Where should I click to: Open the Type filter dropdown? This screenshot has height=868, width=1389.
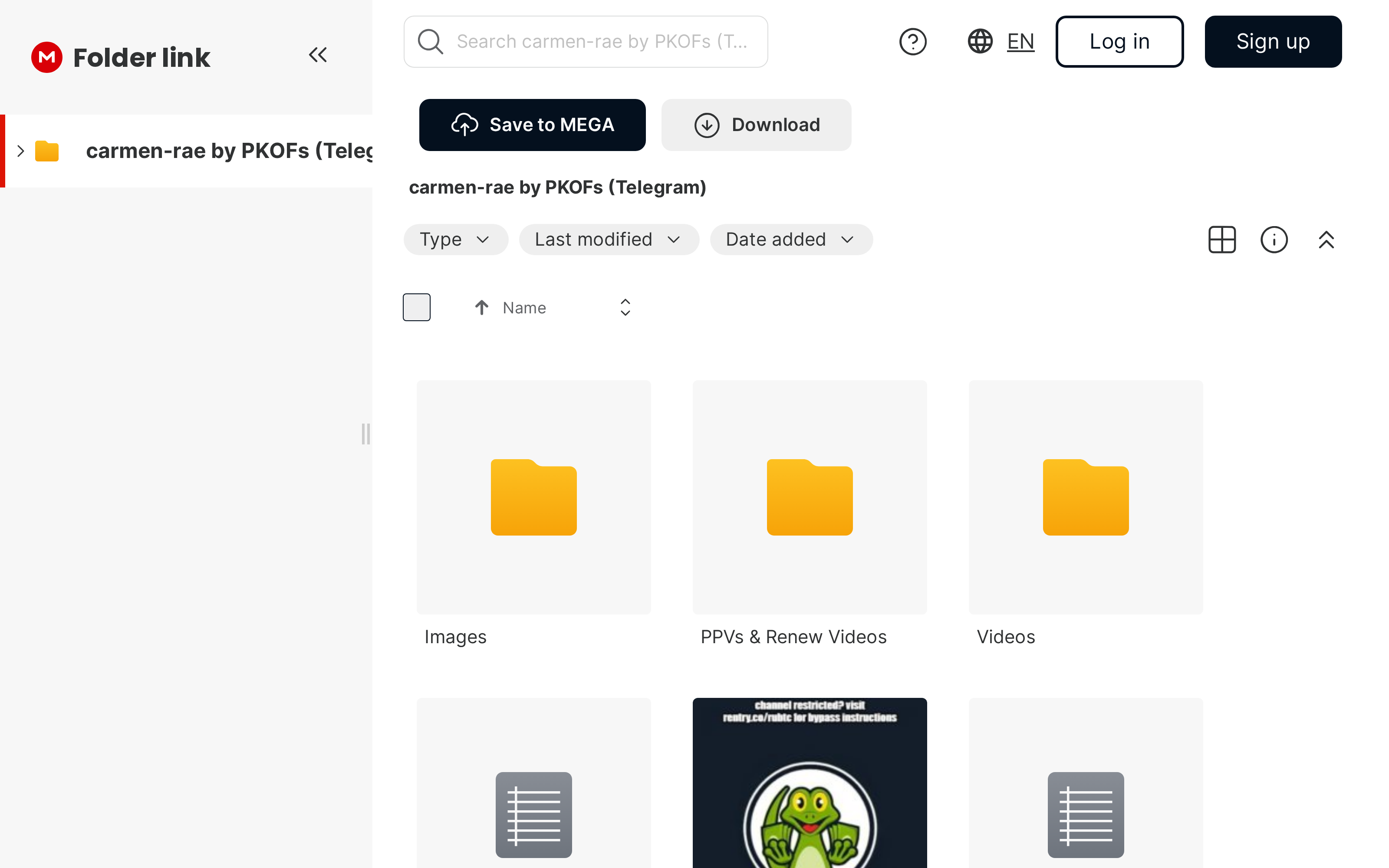pyautogui.click(x=456, y=240)
